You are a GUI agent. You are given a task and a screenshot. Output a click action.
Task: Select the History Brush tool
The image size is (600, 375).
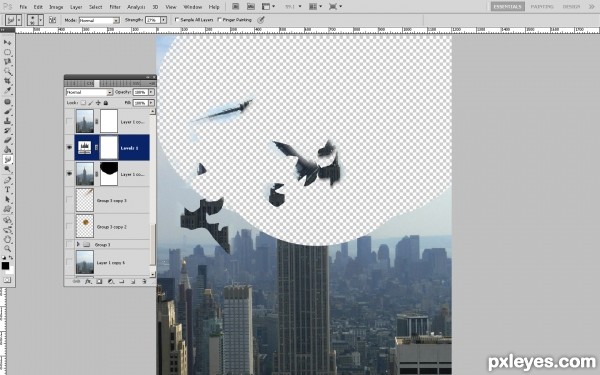pos(7,130)
